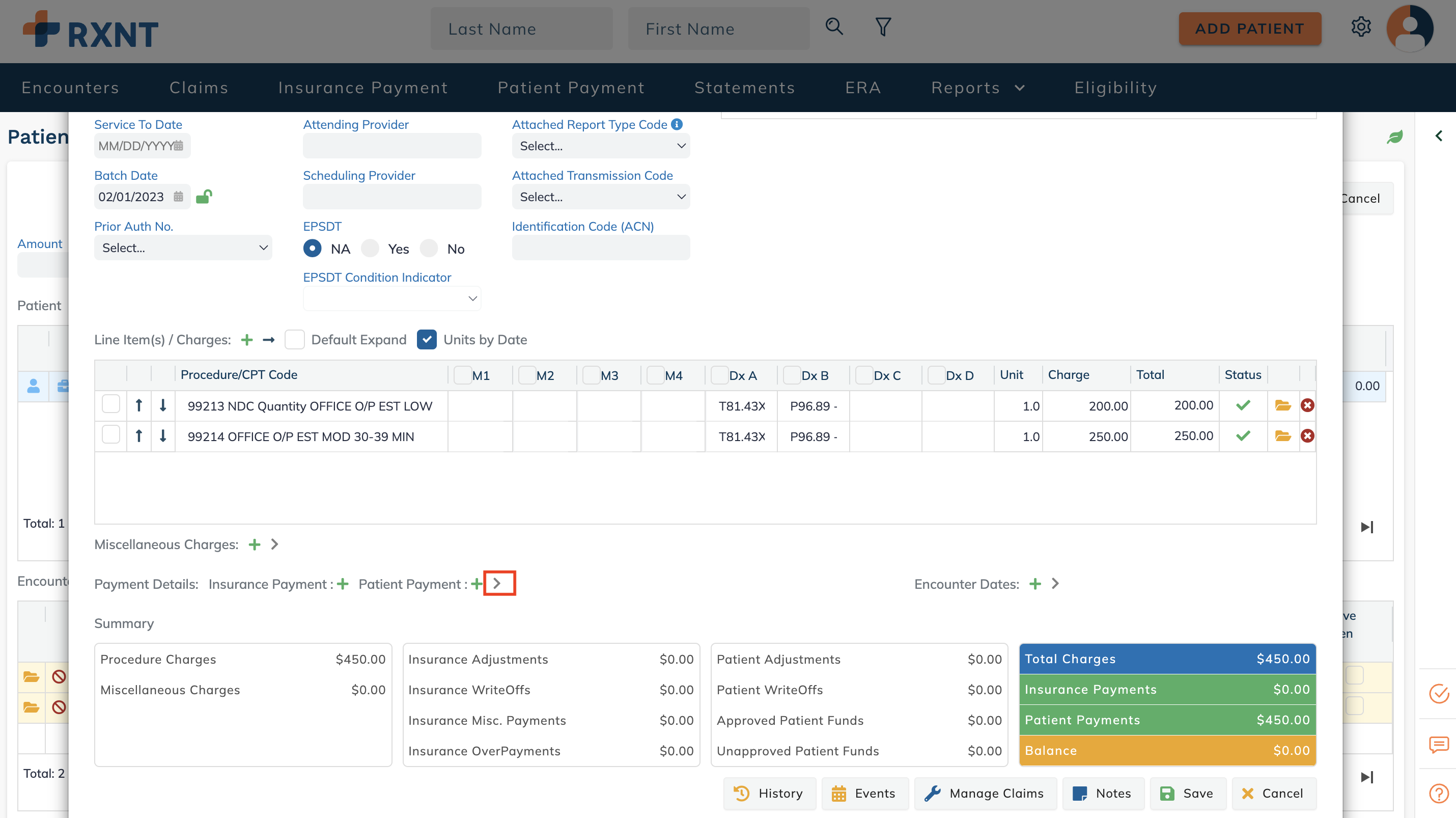Toggle the green Batch Date lock icon
Image resolution: width=1456 pixels, height=818 pixels.
tap(204, 196)
